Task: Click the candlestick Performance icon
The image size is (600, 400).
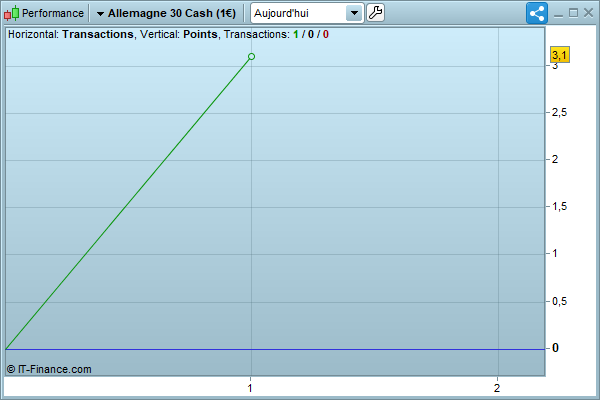Action: pos(11,13)
